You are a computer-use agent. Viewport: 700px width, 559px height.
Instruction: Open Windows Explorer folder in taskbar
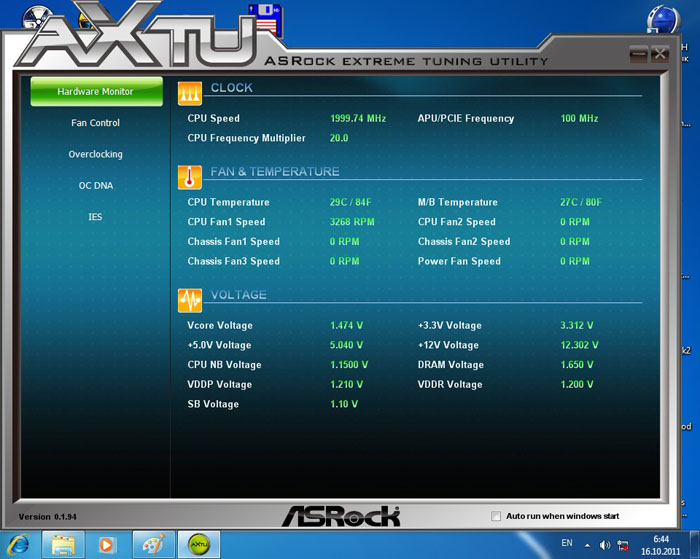point(63,545)
